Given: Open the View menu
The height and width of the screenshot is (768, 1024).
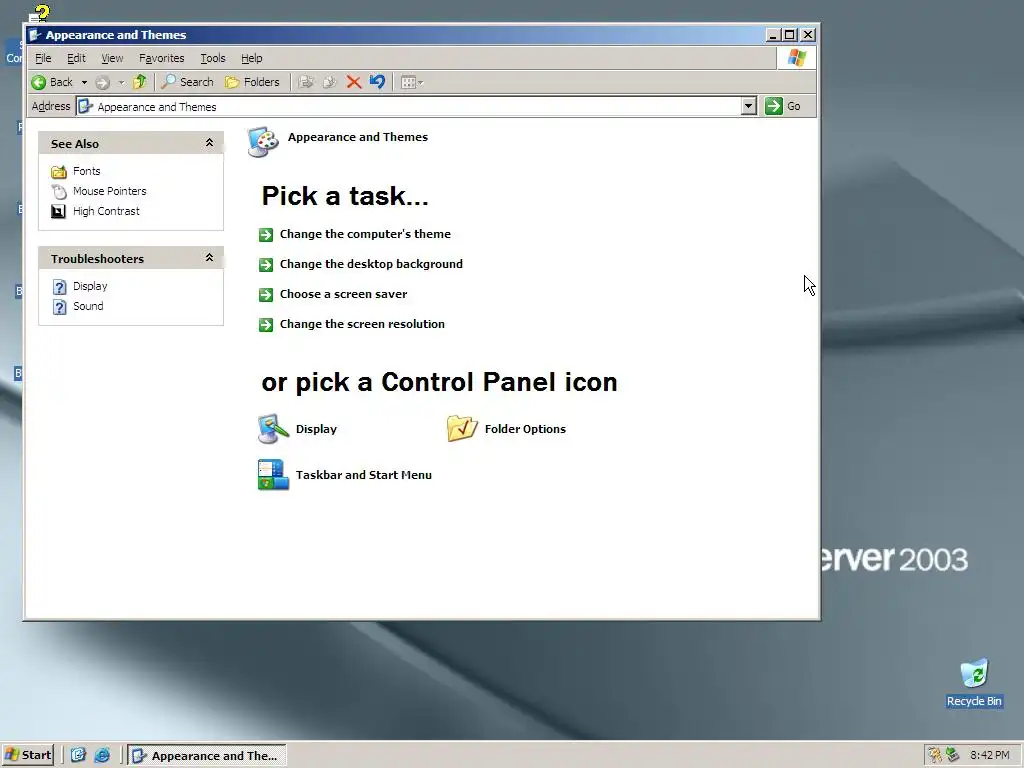Looking at the screenshot, I should (112, 58).
